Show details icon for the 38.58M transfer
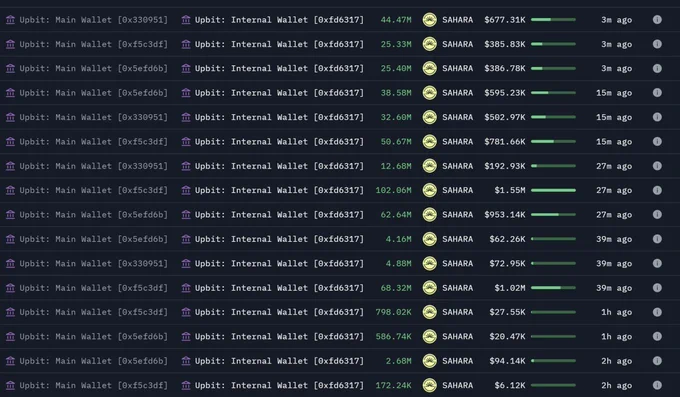The width and height of the screenshot is (680, 397). (x=657, y=92)
